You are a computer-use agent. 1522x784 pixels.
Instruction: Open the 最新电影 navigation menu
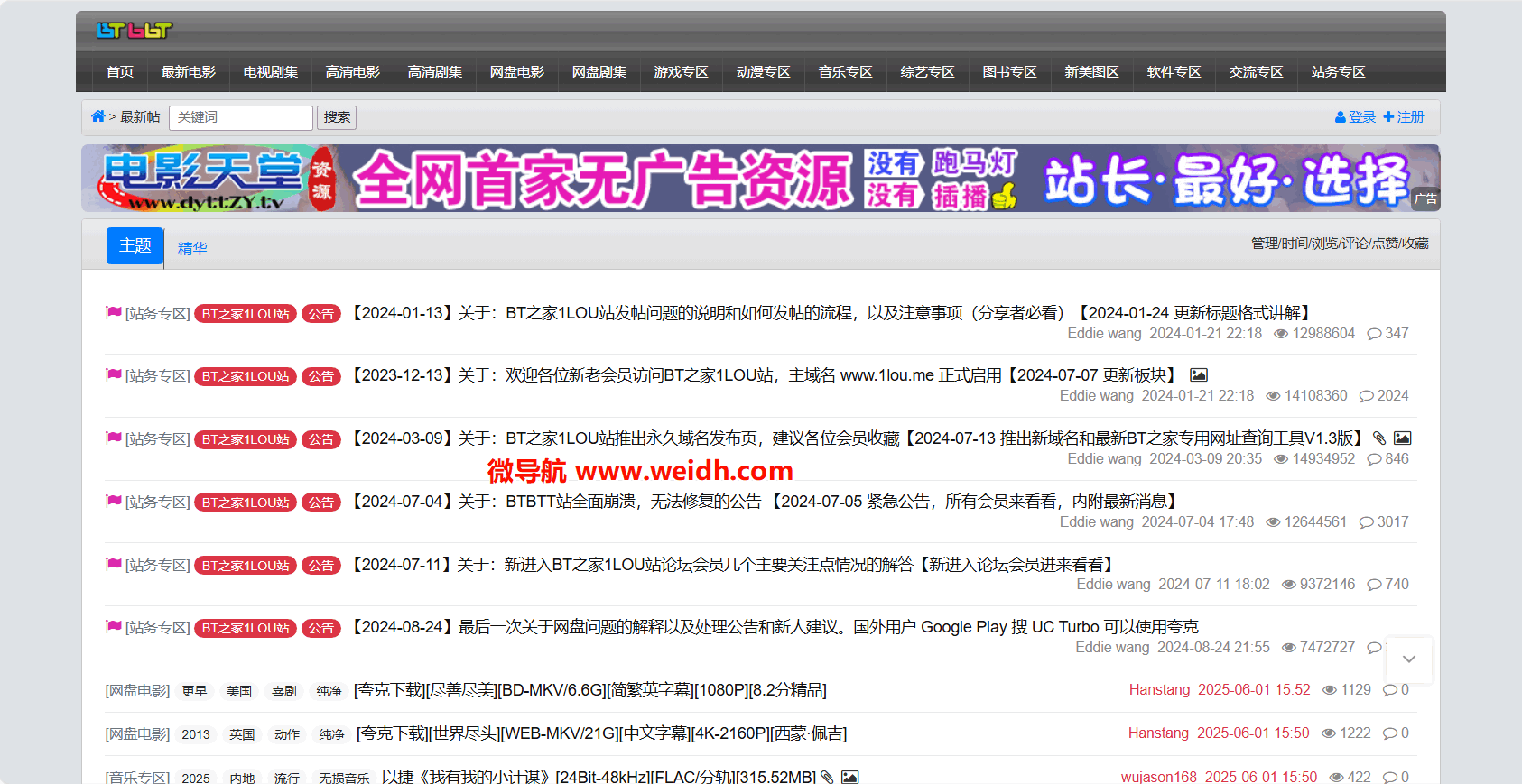pos(188,72)
